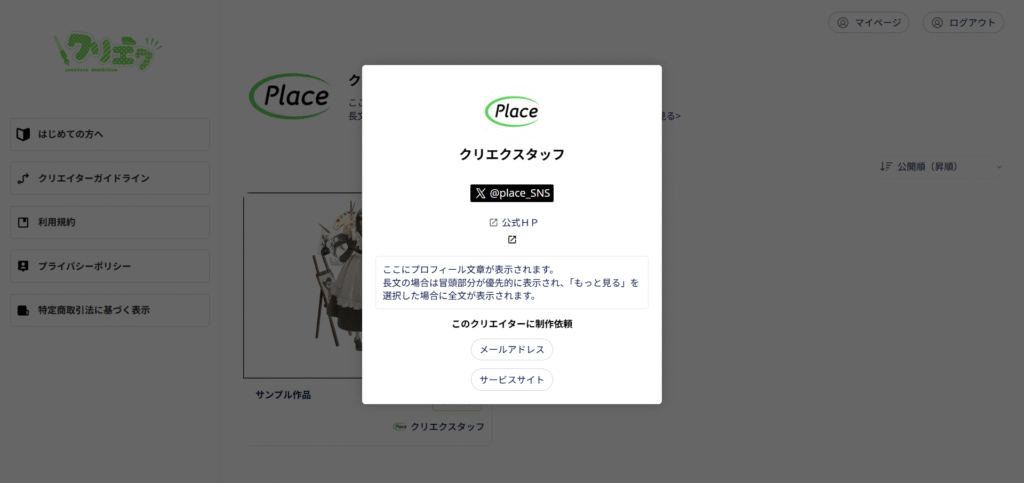Click the external link icon beside 公式ＨＰ
This screenshot has width=1024, height=483.
[x=494, y=223]
